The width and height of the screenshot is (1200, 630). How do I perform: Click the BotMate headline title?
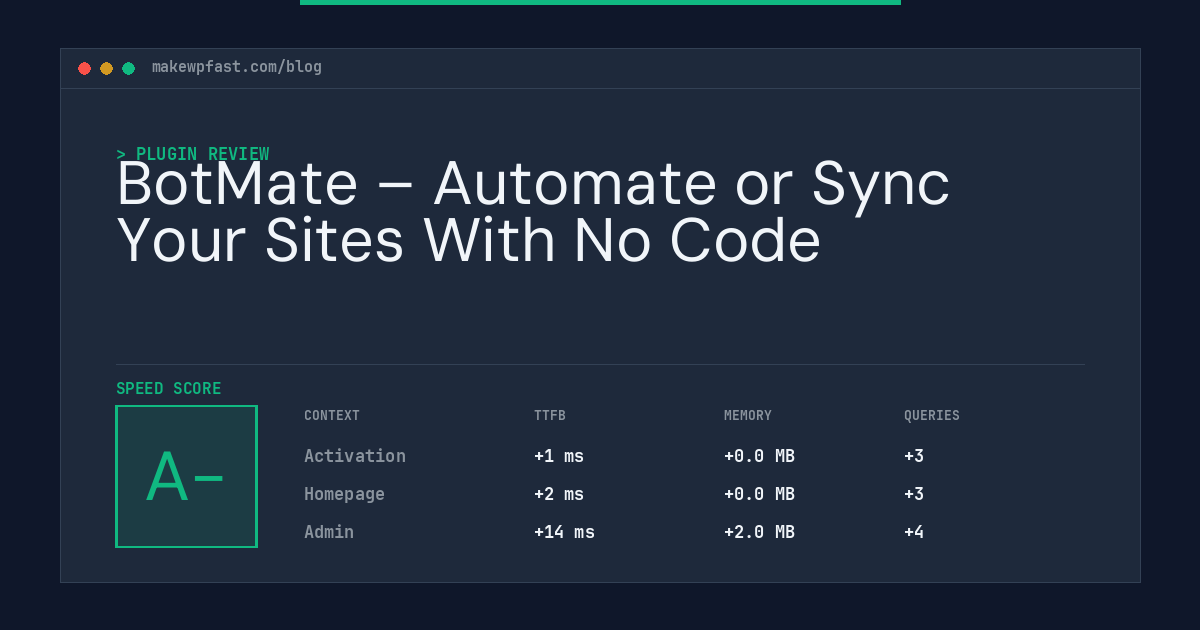[533, 212]
